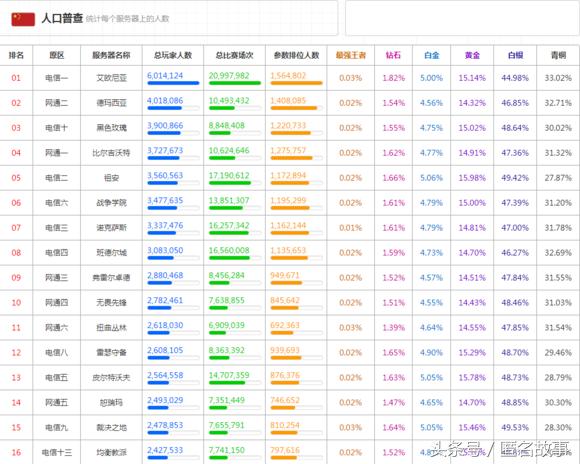Click total matches value 14,707,359

point(229,375)
